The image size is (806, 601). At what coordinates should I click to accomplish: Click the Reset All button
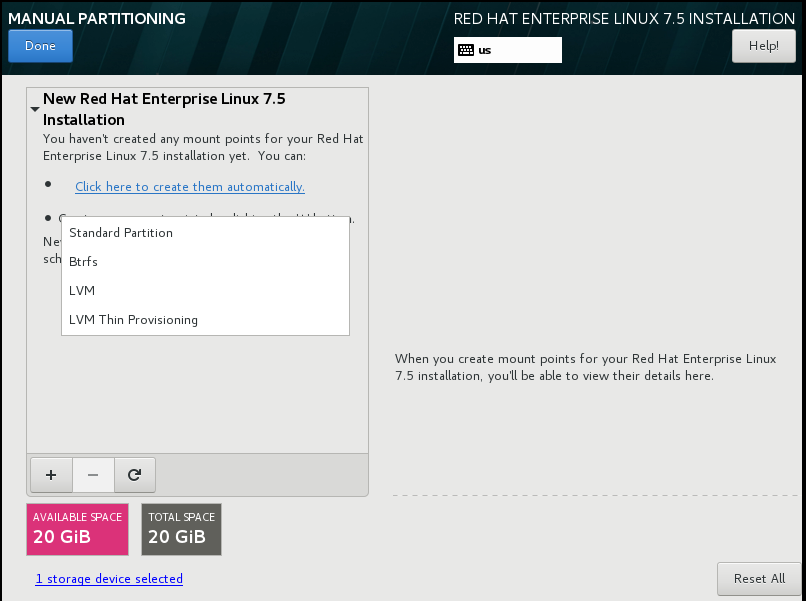pyautogui.click(x=759, y=578)
